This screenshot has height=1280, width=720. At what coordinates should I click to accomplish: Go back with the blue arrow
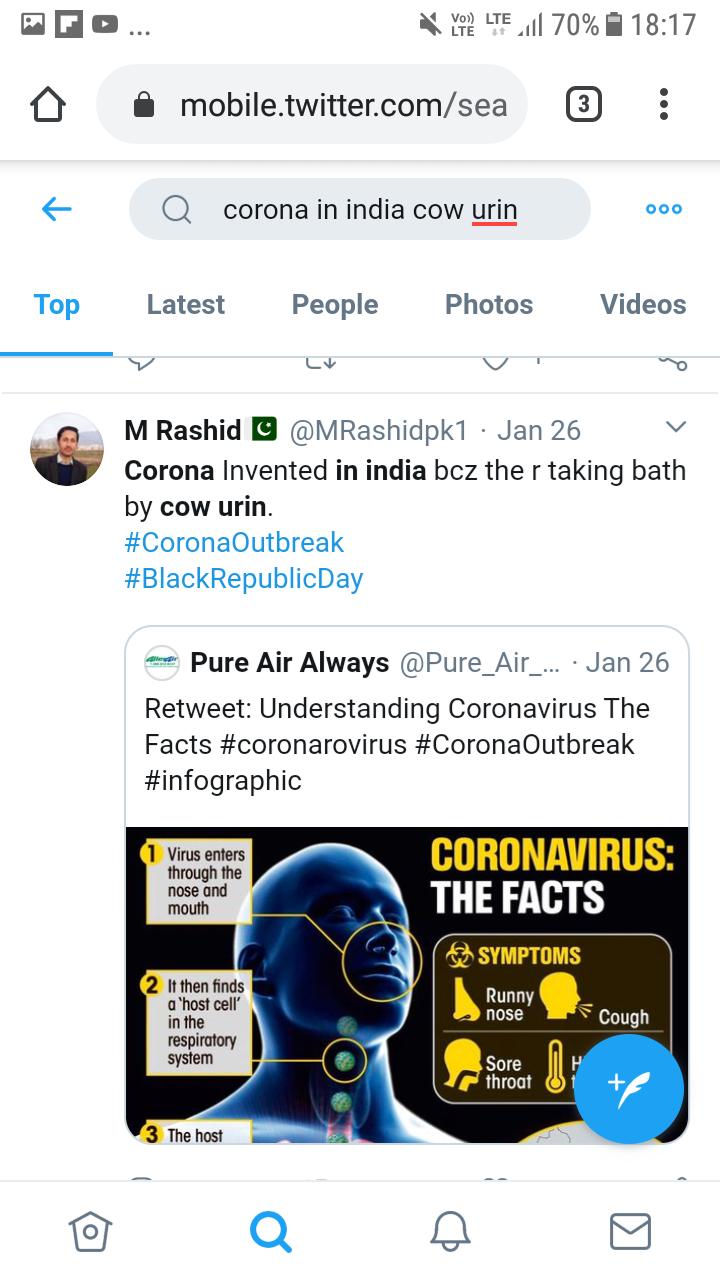click(x=57, y=209)
